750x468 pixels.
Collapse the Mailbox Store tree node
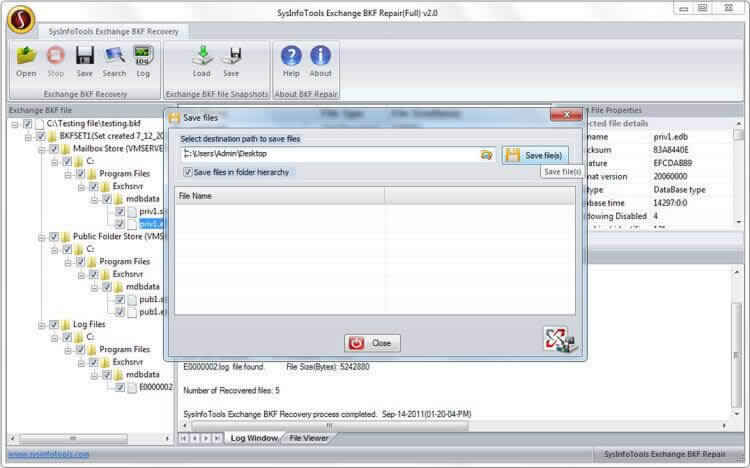pyautogui.click(x=42, y=149)
